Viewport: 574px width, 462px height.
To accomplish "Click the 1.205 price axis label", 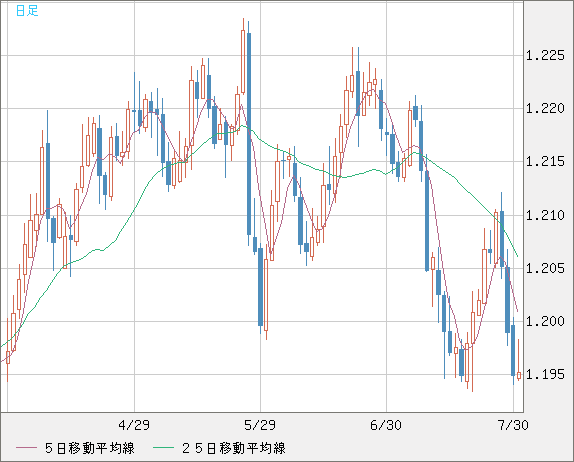I will coord(545,268).
